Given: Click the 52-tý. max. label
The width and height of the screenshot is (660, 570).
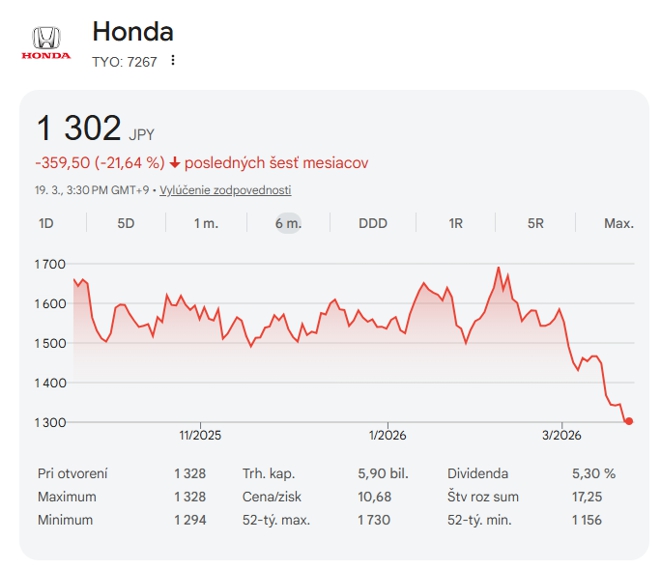Looking at the screenshot, I should [276, 520].
